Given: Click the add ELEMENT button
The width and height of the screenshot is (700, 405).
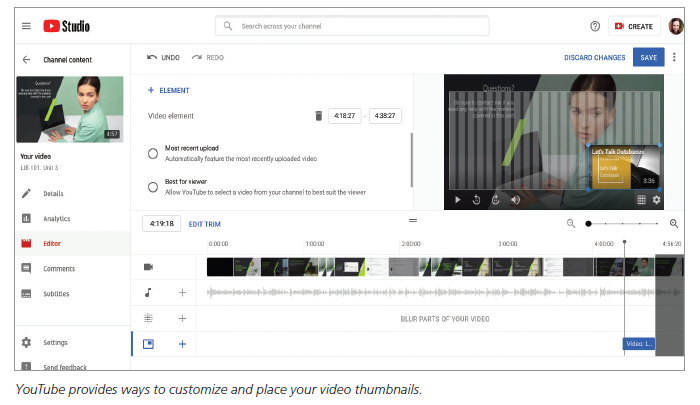Looking at the screenshot, I should coord(169,90).
